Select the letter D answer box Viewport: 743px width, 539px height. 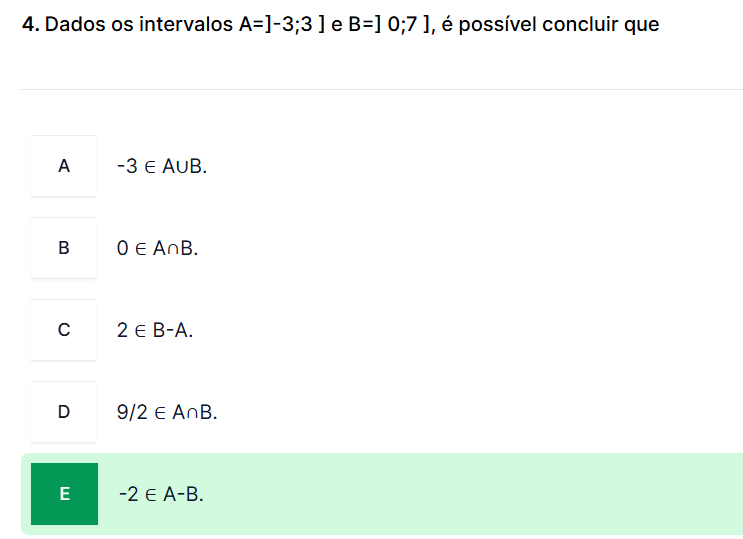point(64,412)
